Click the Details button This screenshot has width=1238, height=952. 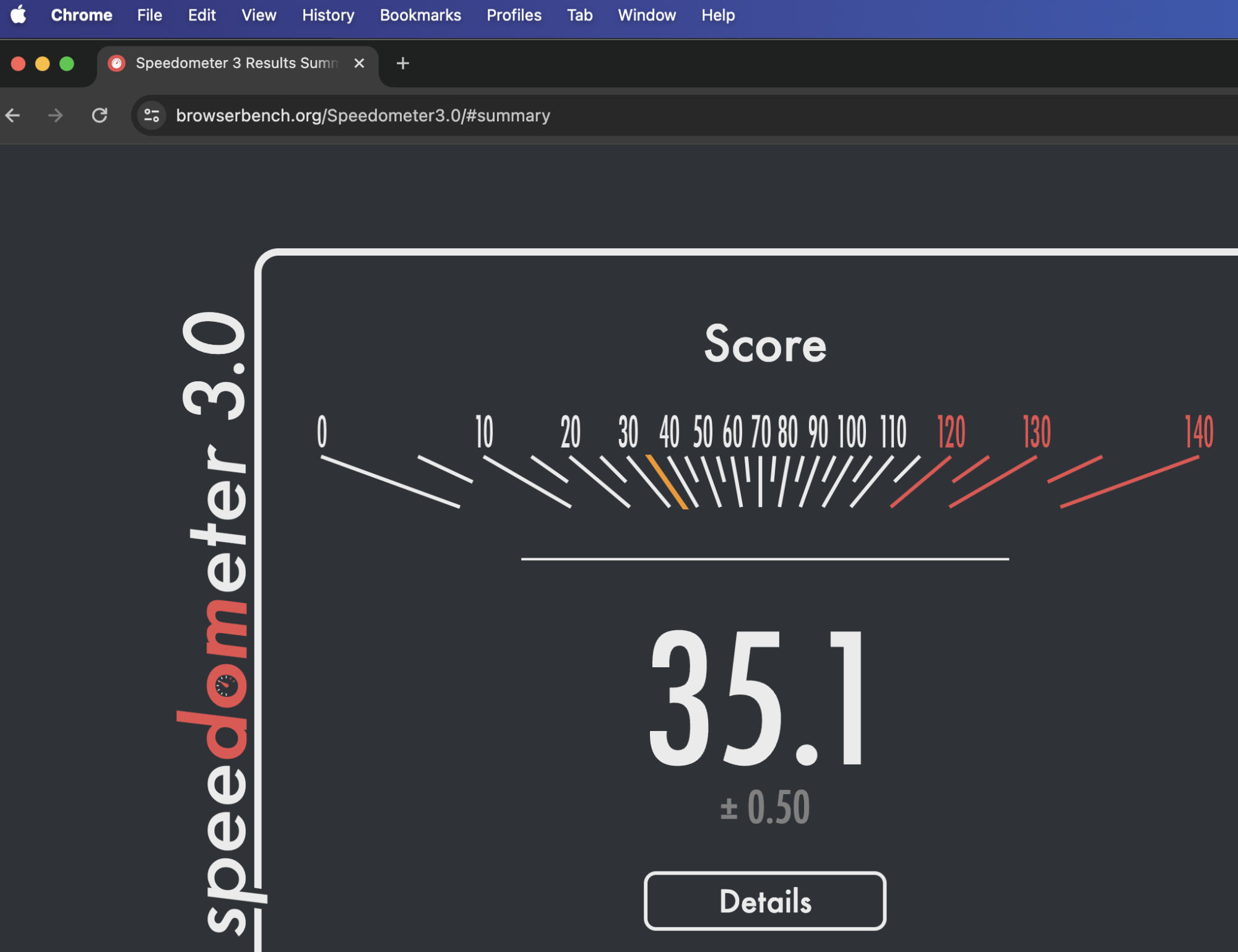(764, 901)
